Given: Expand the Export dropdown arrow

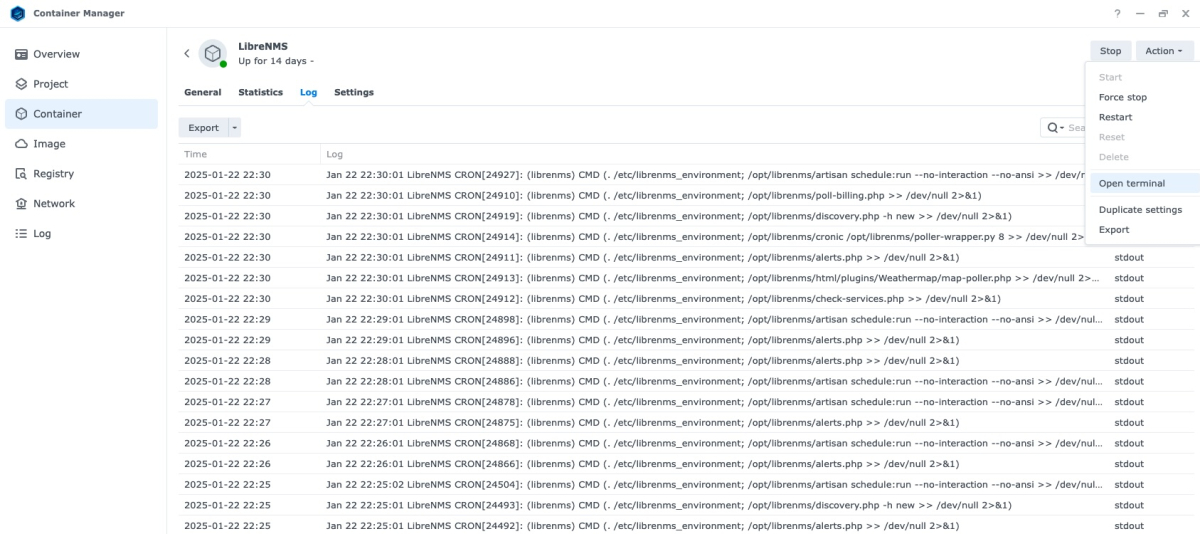Looking at the screenshot, I should coord(235,128).
